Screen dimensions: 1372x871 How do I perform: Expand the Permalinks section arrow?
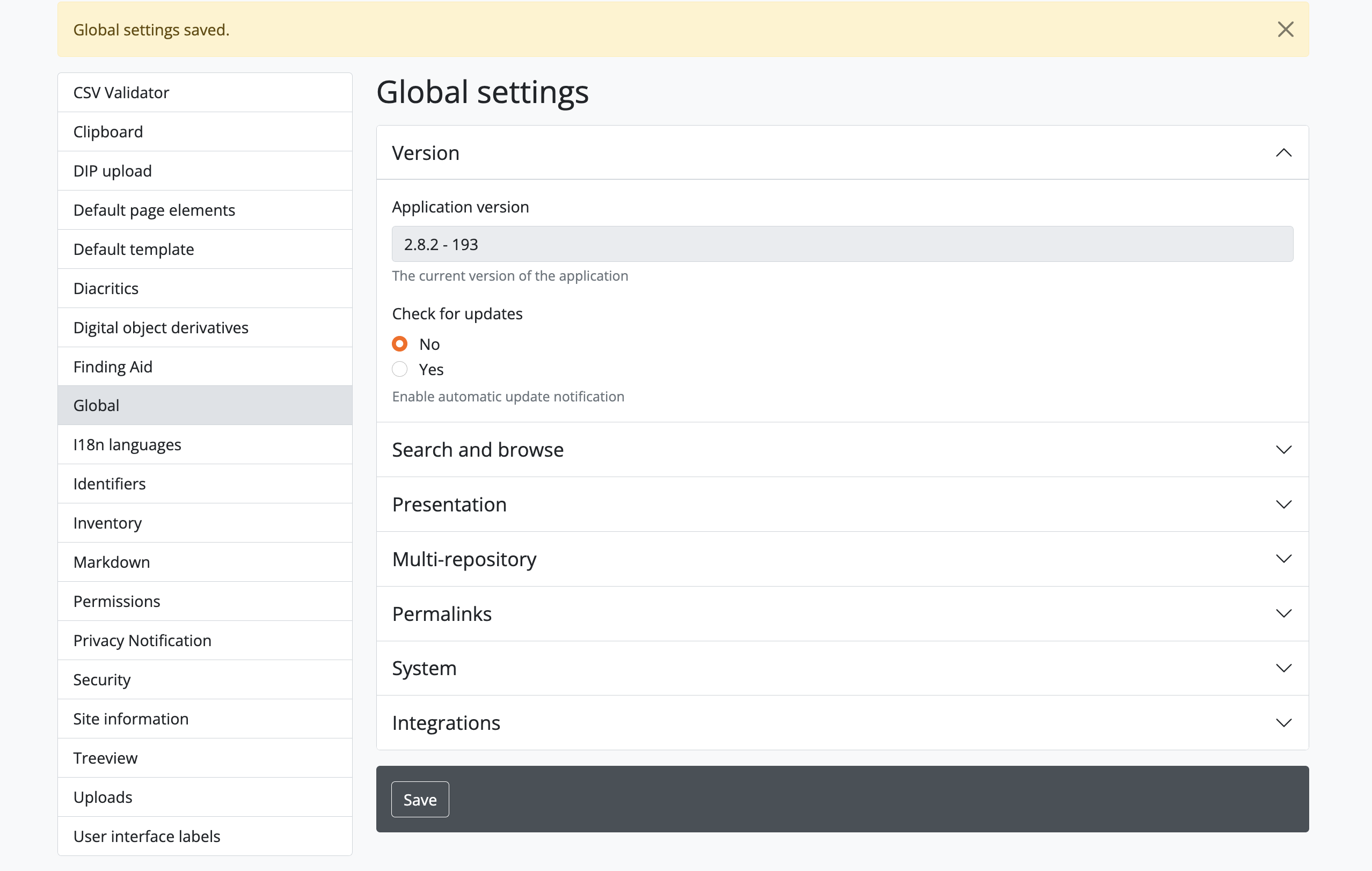point(1283,613)
